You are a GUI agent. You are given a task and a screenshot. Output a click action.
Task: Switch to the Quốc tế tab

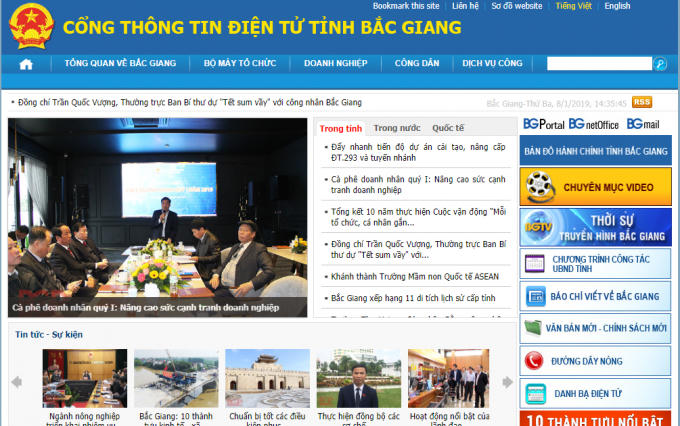click(x=448, y=128)
